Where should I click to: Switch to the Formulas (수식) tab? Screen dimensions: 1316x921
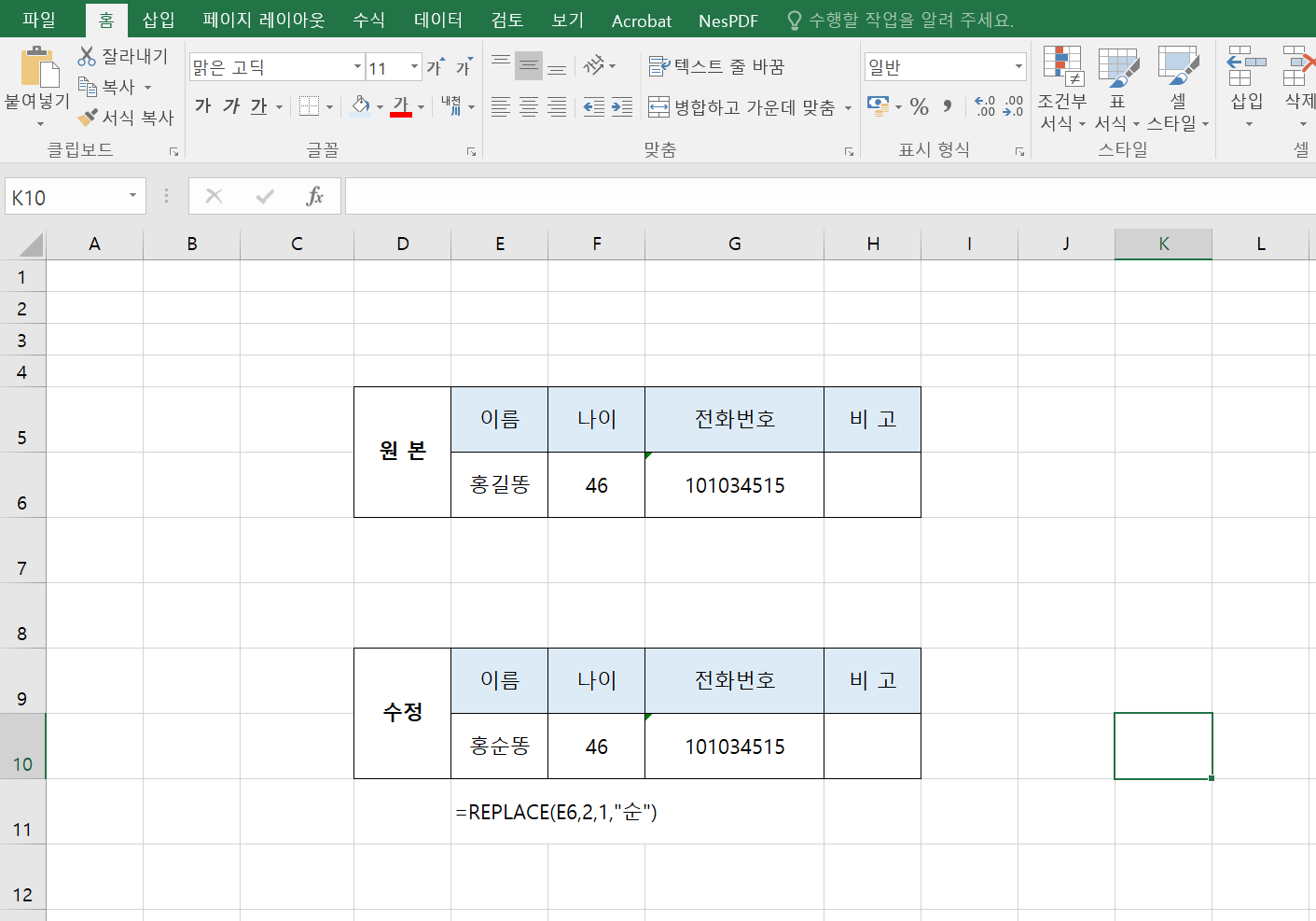tap(368, 20)
